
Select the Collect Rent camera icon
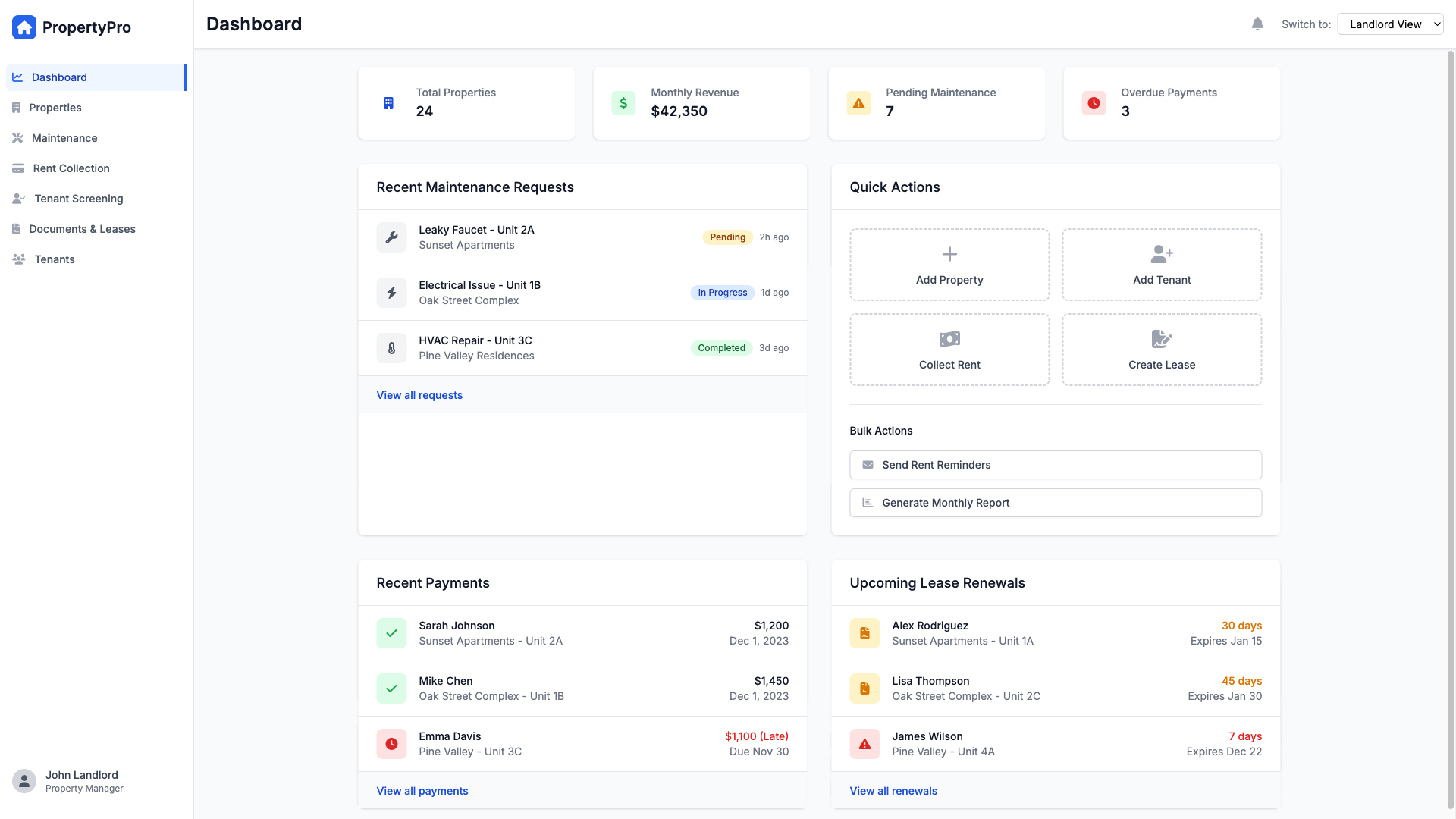pos(949,339)
